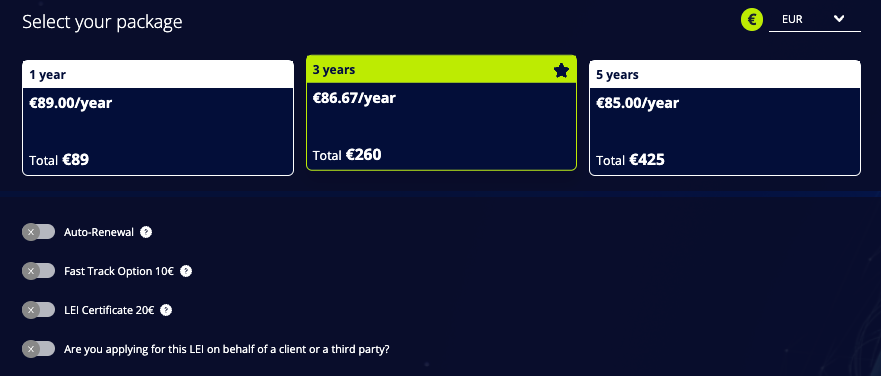Click the Select your package heading
Screen dimensions: 881x376
102,22
